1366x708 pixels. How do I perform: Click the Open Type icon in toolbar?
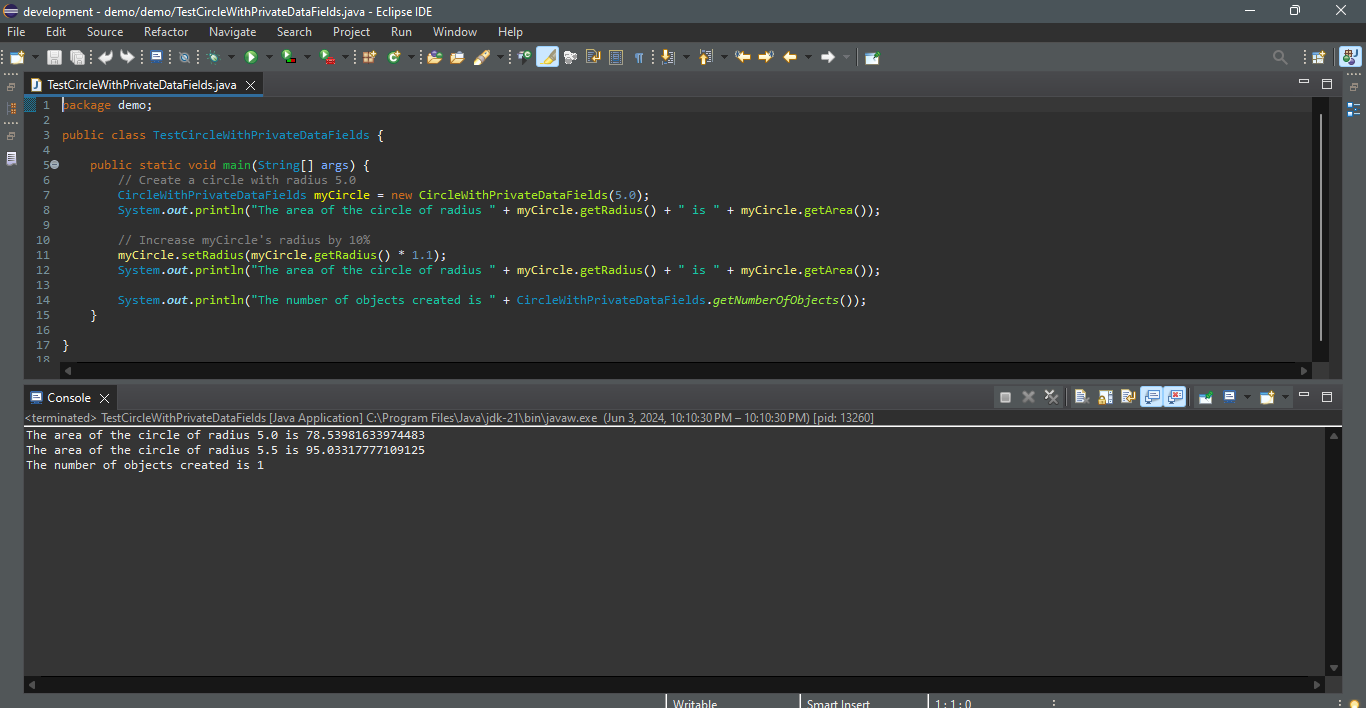click(x=433, y=58)
